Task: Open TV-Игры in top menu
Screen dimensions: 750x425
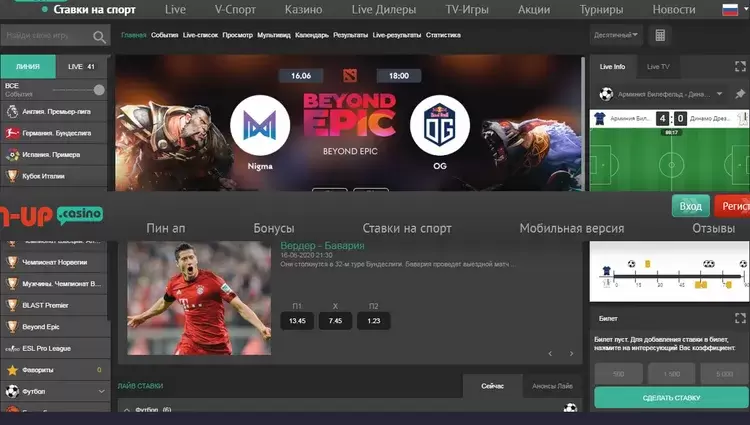Action: click(x=467, y=9)
